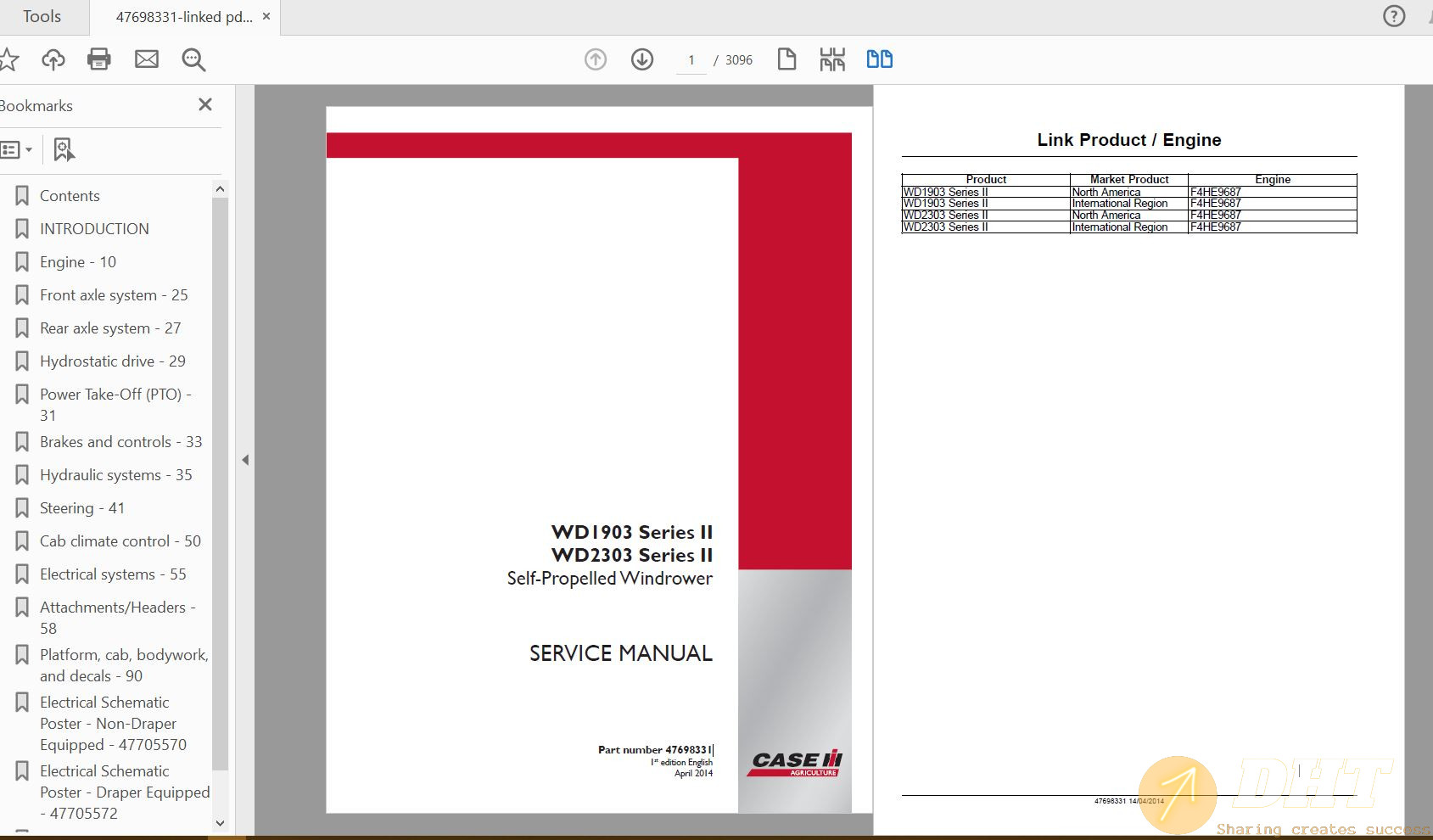Click the bookmark icon beside INTRODUCTION
The height and width of the screenshot is (840, 1433).
click(x=22, y=229)
